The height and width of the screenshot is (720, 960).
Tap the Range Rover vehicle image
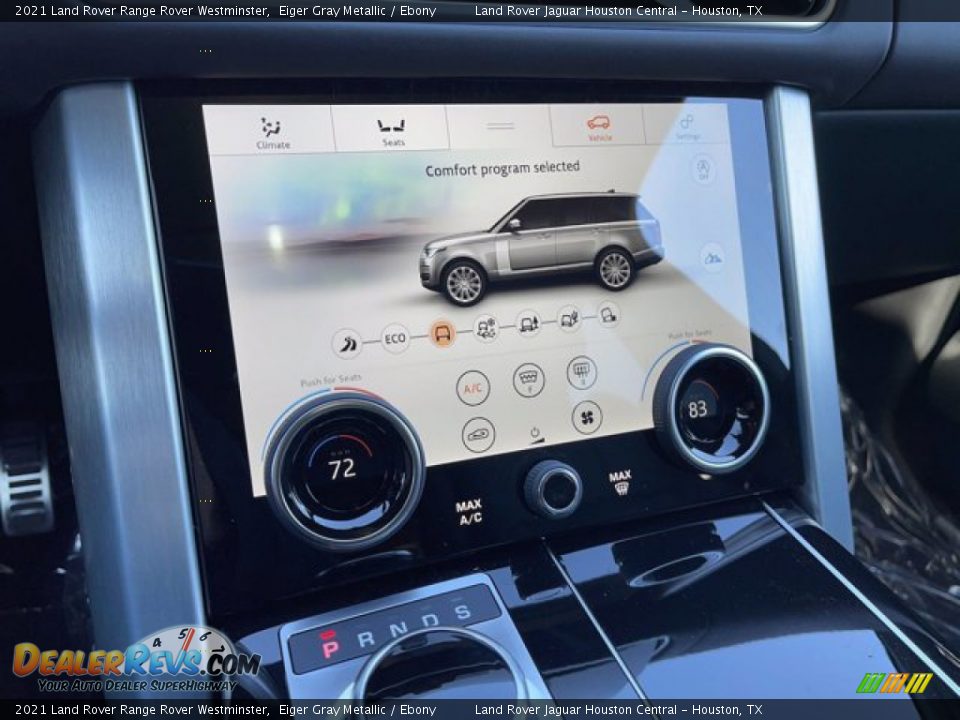[541, 249]
